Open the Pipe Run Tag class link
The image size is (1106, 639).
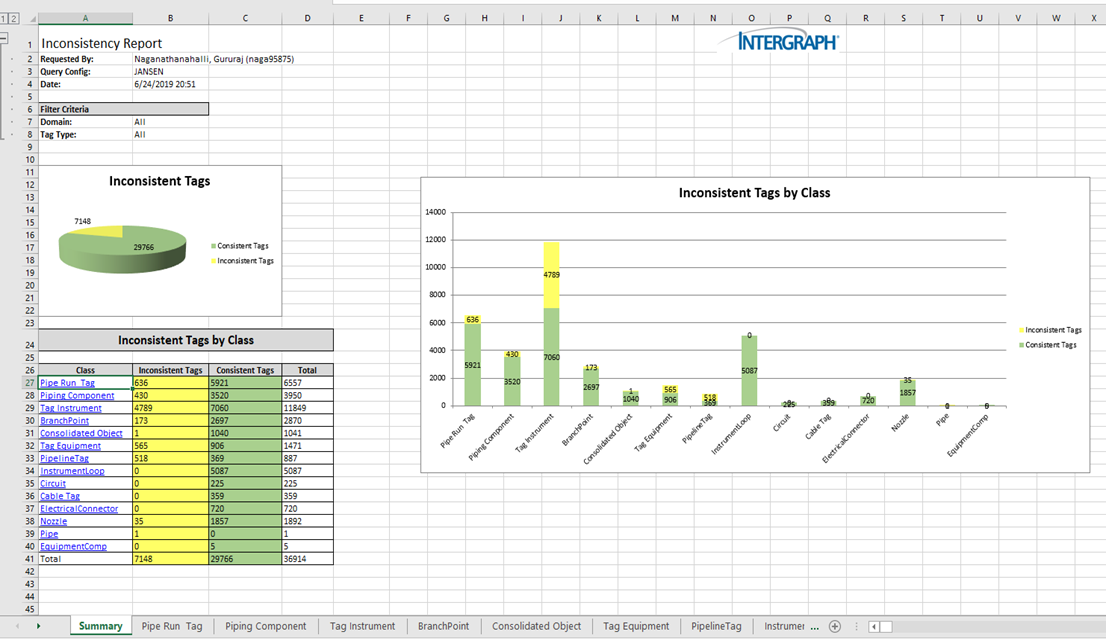[x=67, y=383]
